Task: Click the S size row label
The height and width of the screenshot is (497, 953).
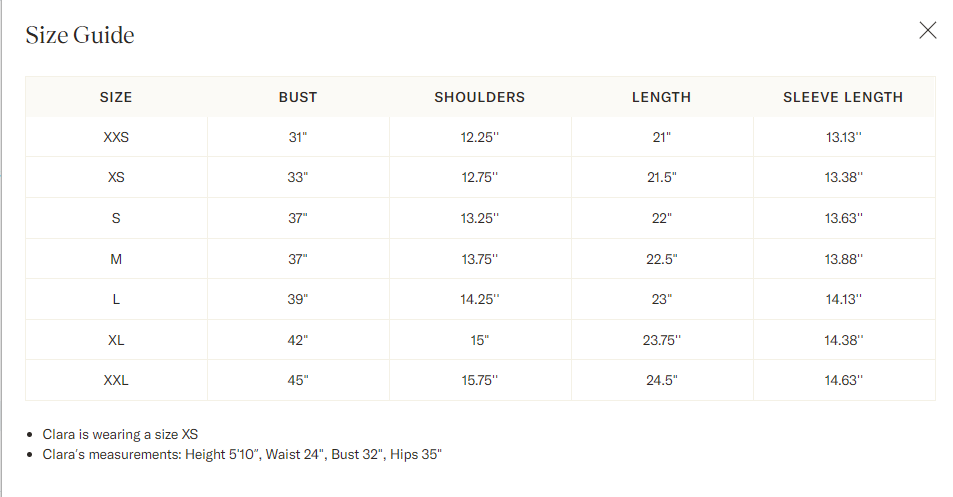Action: 116,218
